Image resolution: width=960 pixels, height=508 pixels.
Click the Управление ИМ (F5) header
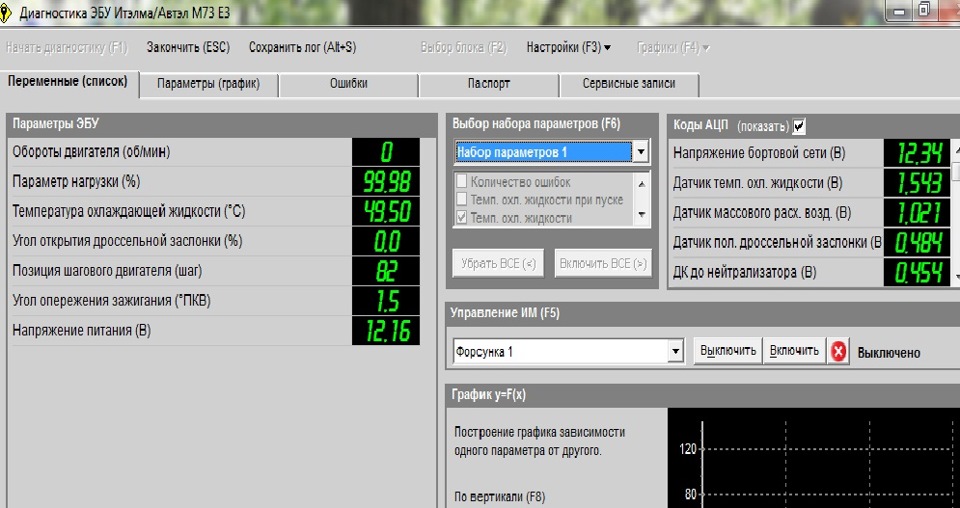(x=504, y=313)
